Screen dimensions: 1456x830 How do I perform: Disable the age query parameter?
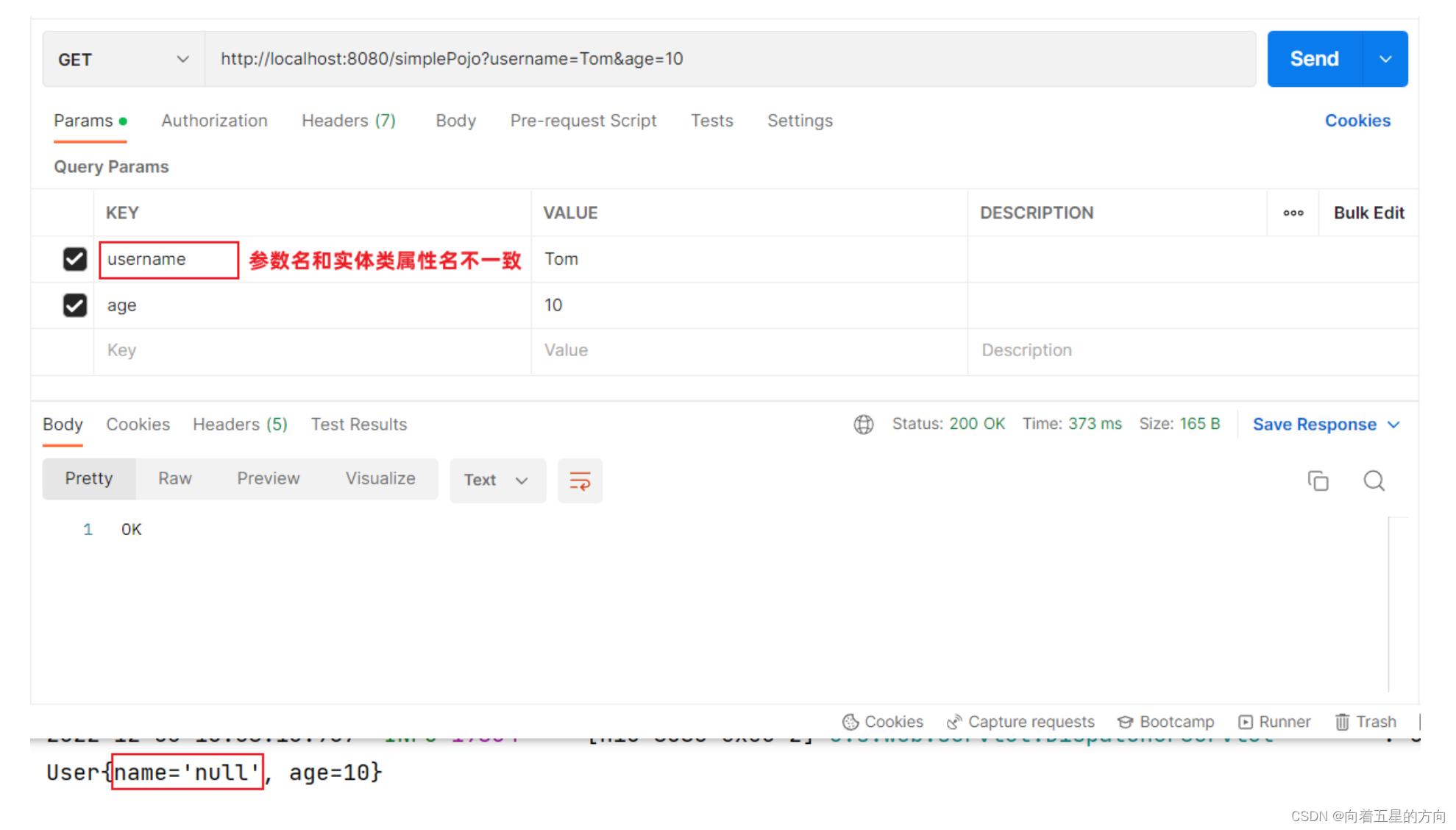pyautogui.click(x=74, y=305)
